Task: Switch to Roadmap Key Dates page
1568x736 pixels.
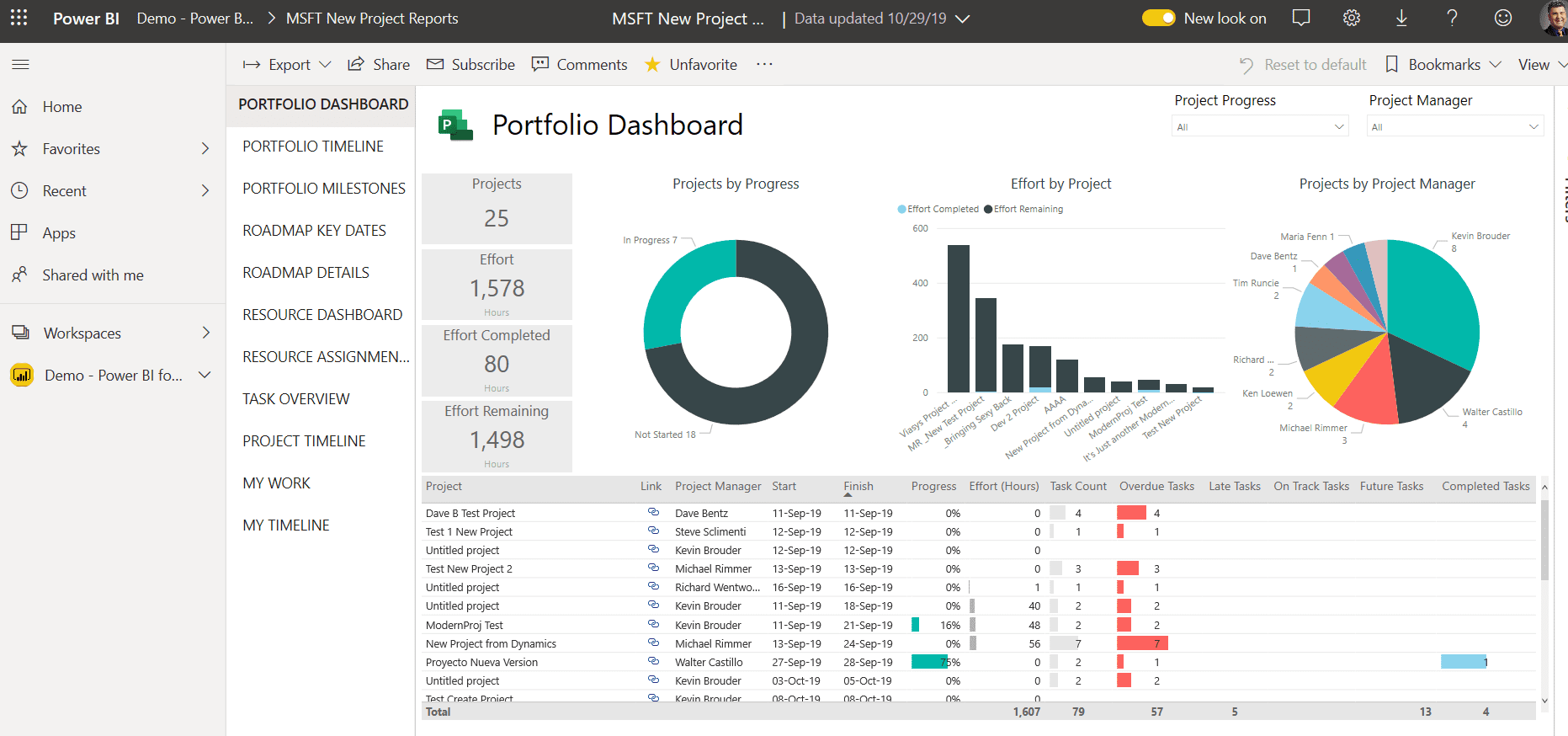Action: coord(315,231)
